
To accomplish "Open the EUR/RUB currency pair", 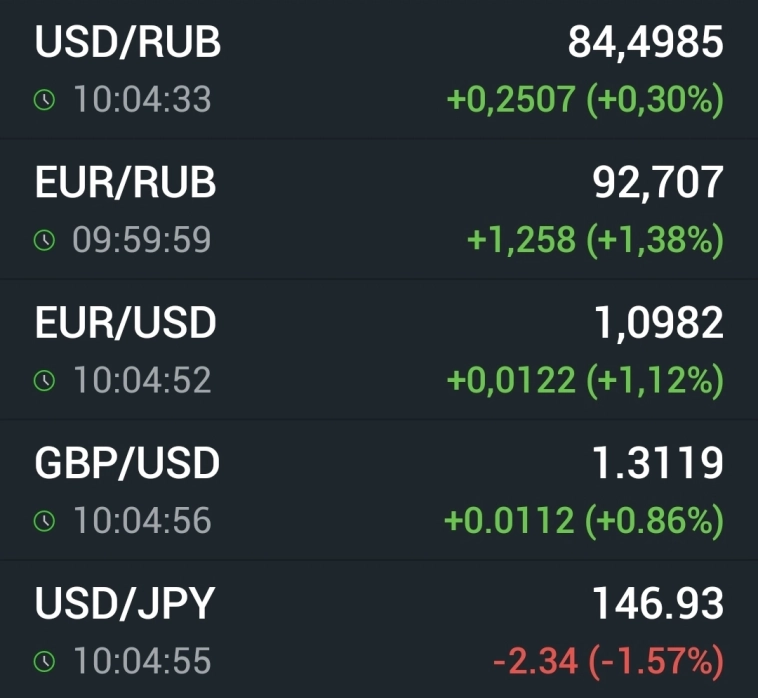I will (x=125, y=182).
